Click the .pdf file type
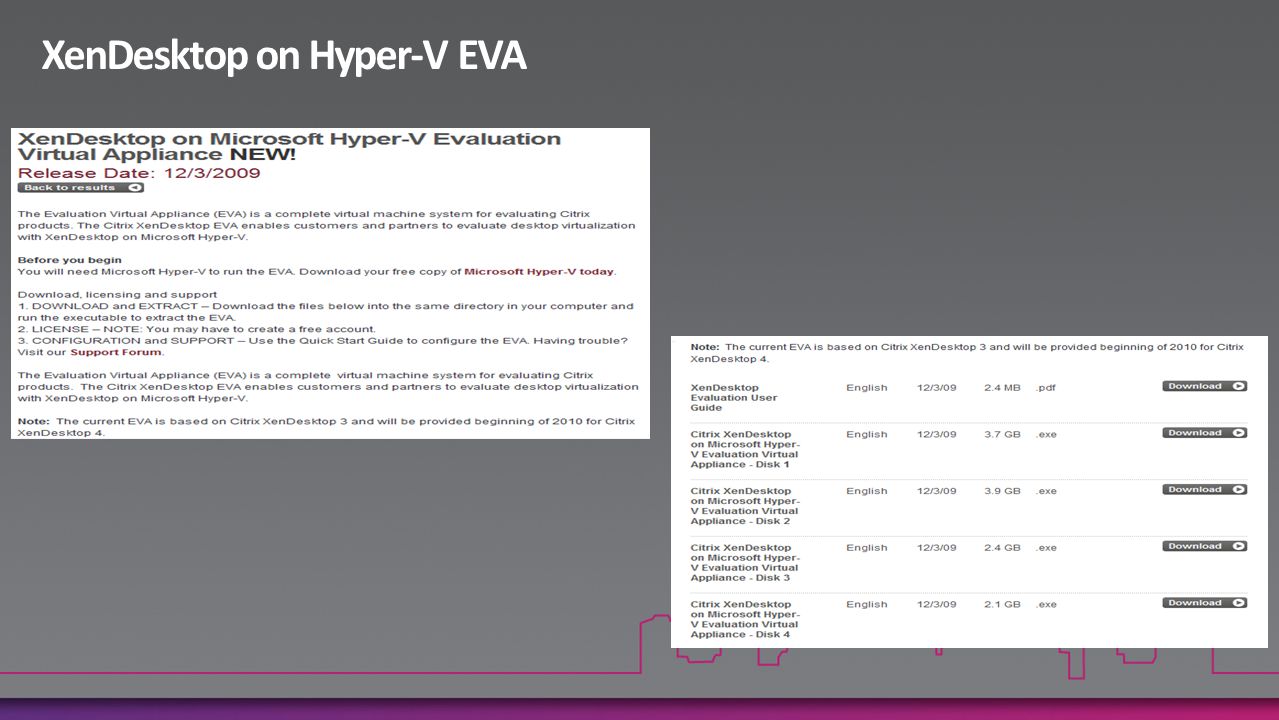Viewport: 1279px width, 720px height. click(1046, 388)
